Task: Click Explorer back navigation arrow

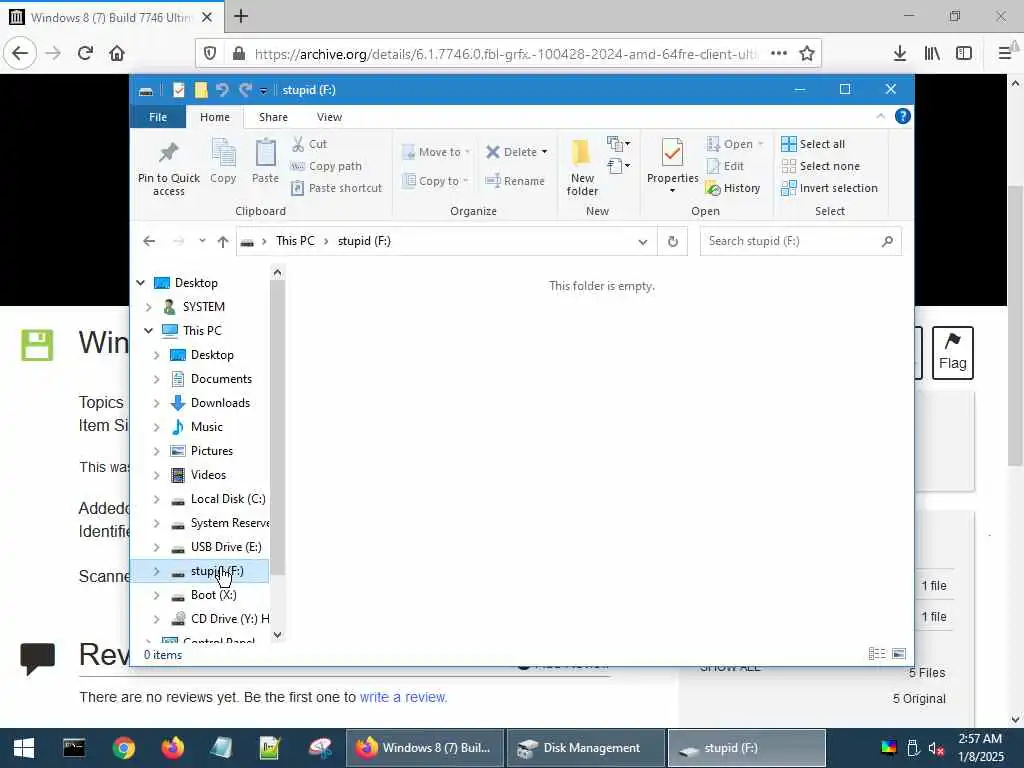Action: 150,241
